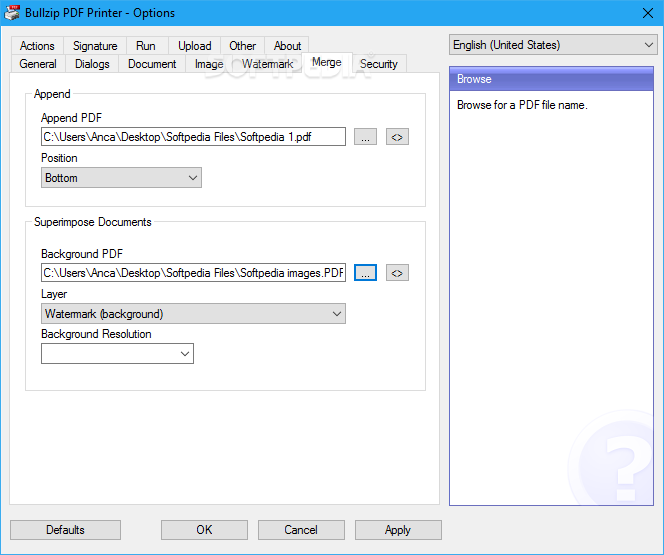The width and height of the screenshot is (664, 555).
Task: Apply the changes with Apply button
Action: pyautogui.click(x=398, y=530)
